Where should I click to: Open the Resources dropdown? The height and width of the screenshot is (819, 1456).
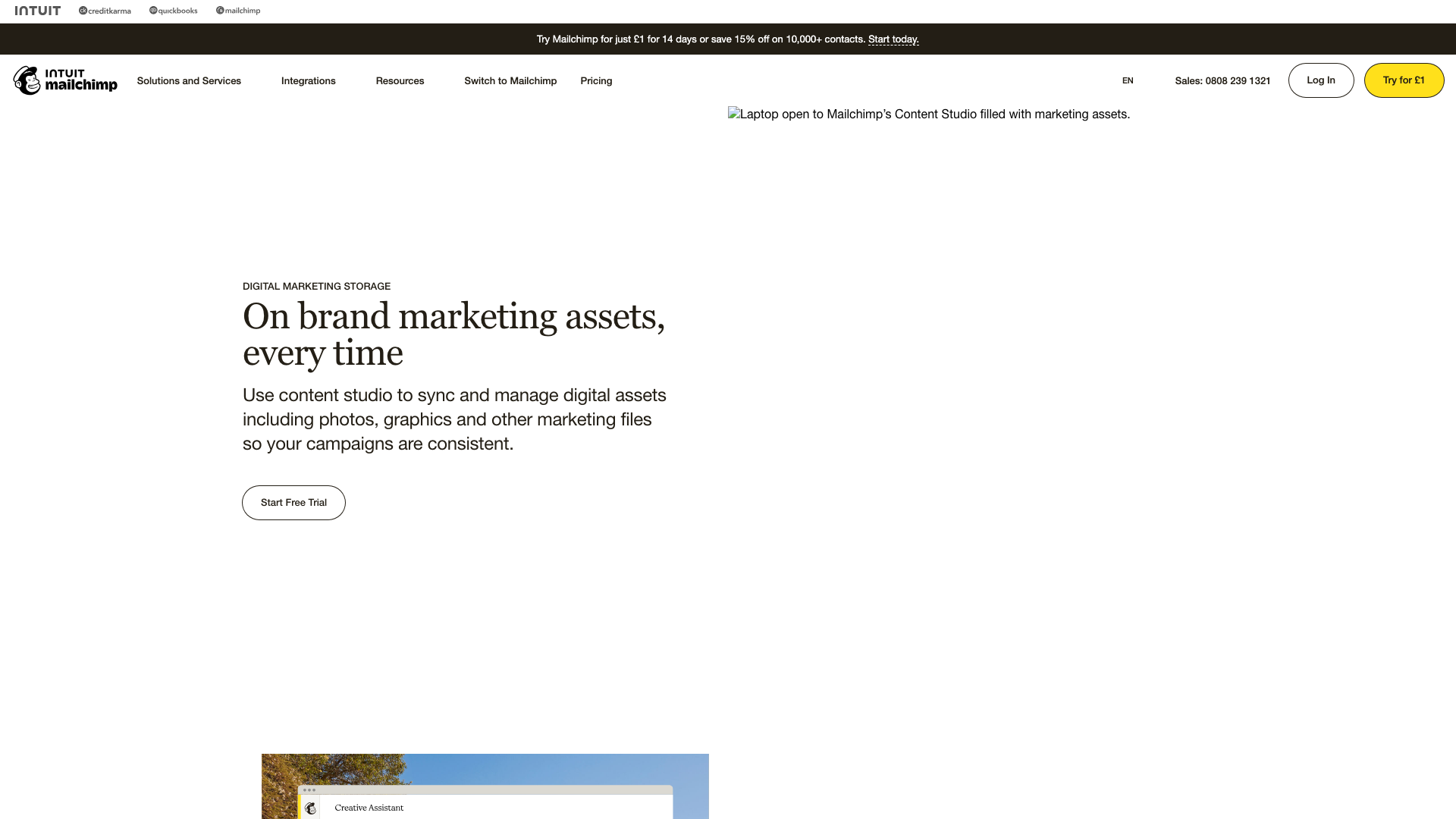click(x=400, y=80)
